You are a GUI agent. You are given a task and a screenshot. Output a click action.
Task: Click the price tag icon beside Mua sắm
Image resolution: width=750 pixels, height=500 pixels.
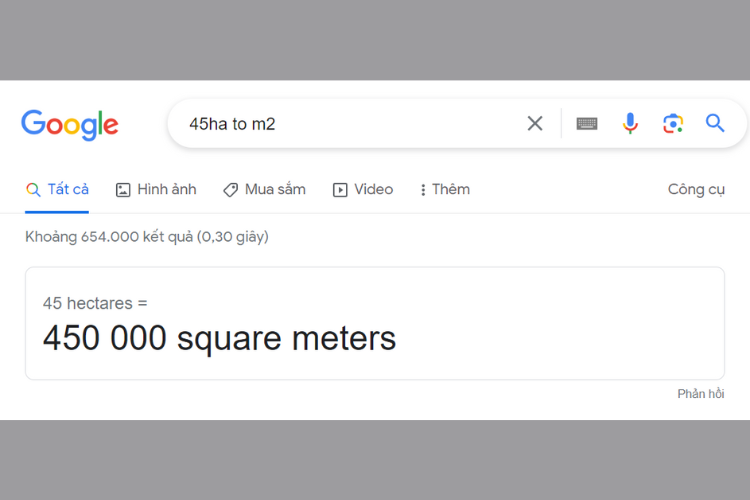pyautogui.click(x=231, y=190)
